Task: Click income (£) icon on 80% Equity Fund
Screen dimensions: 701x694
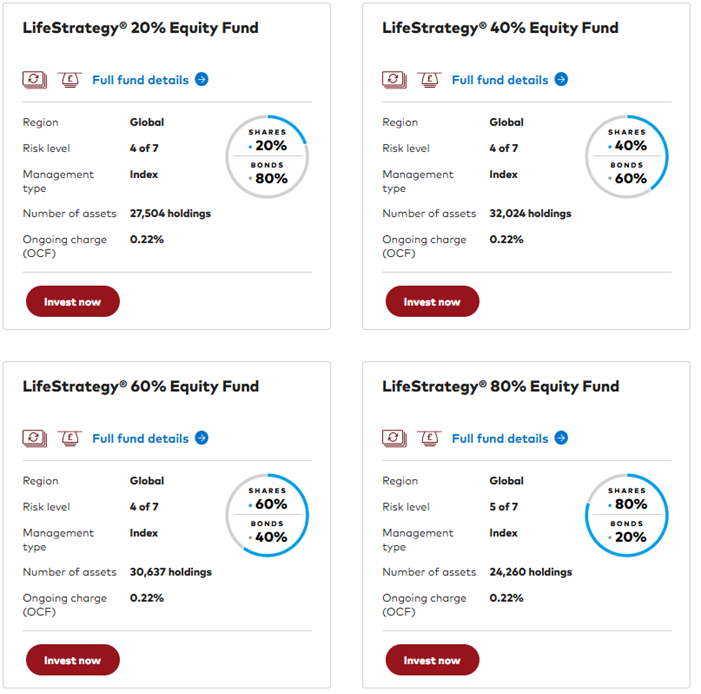Action: click(430, 438)
